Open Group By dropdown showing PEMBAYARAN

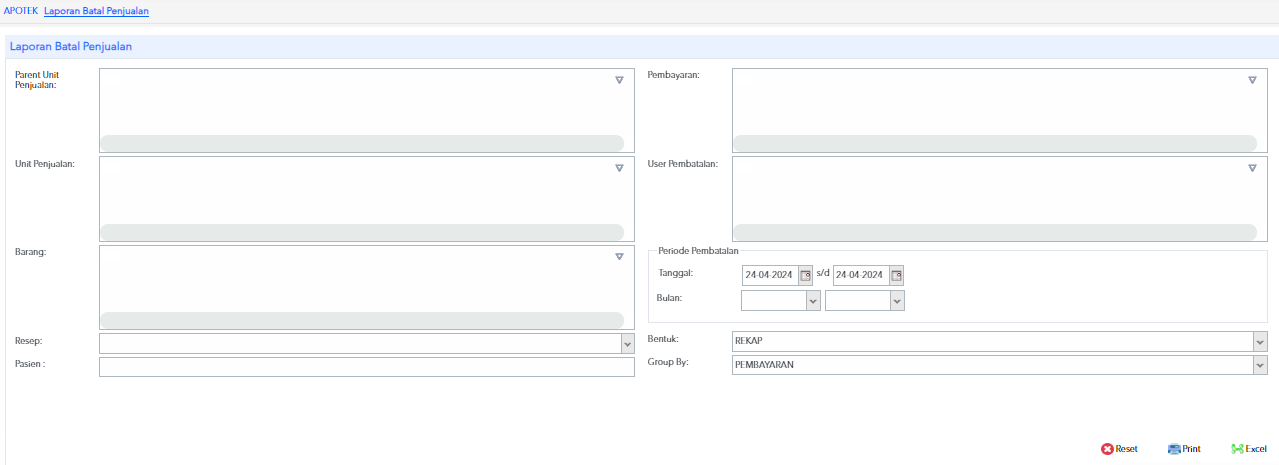click(x=1260, y=366)
